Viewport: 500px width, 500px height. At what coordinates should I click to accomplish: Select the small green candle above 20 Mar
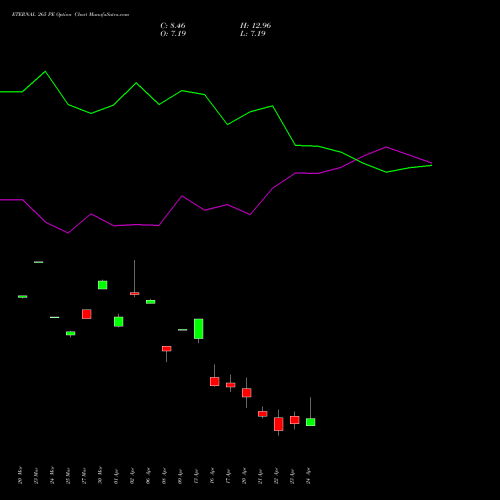[23, 296]
